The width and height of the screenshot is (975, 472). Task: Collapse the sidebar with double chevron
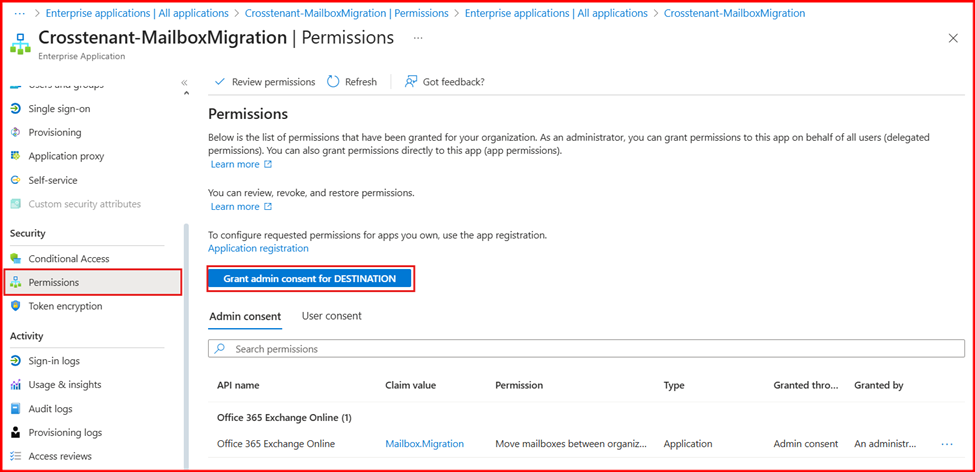184,82
